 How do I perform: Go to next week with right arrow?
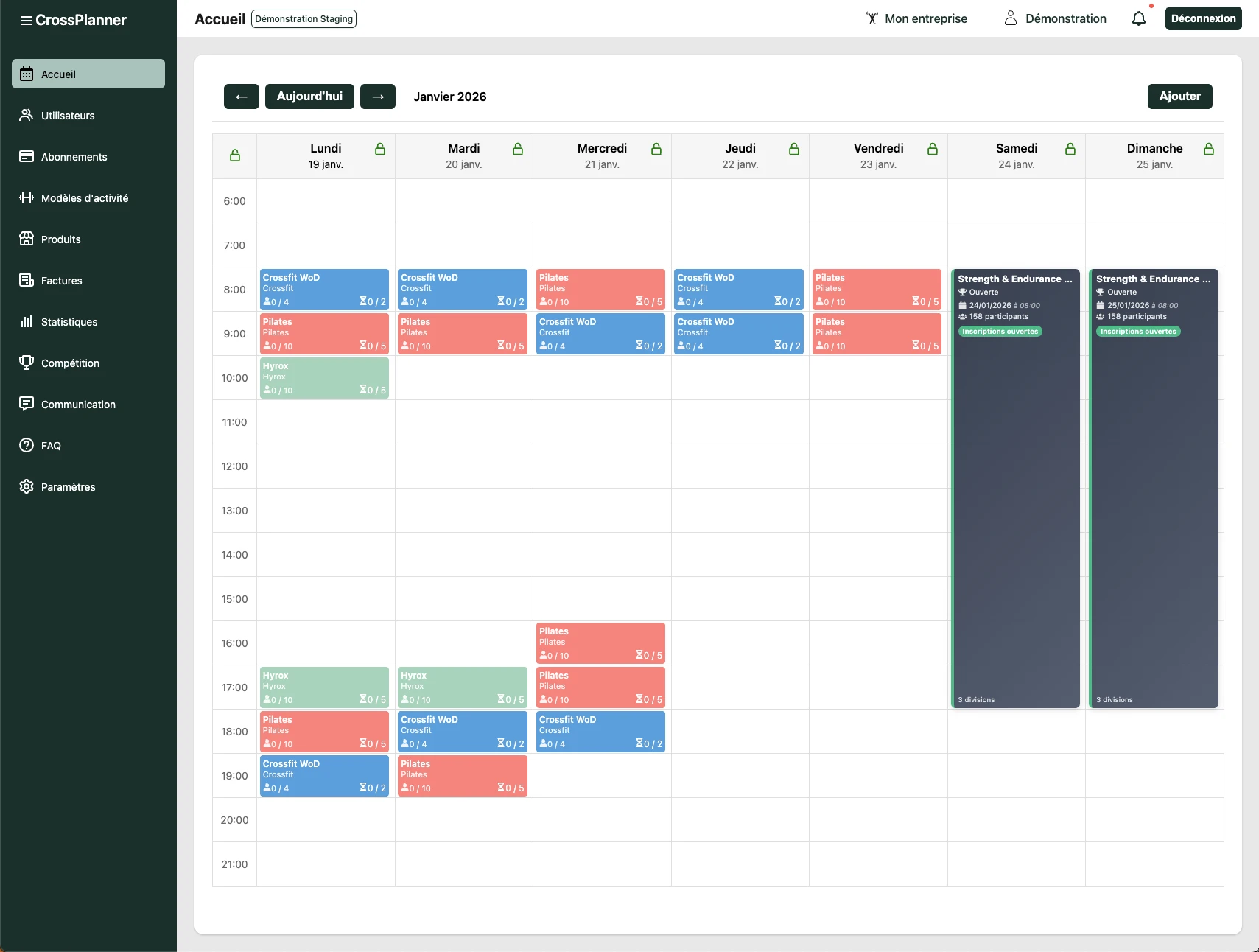point(378,97)
